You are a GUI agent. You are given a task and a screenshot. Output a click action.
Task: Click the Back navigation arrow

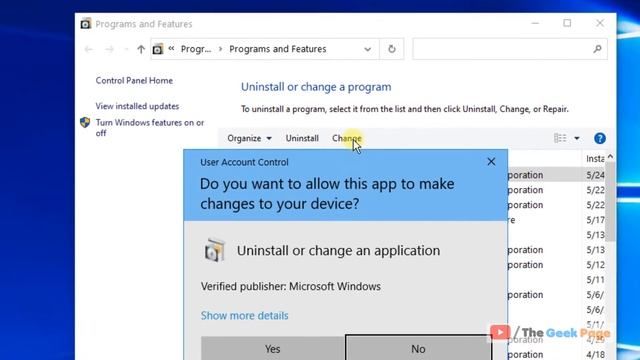[x=89, y=49]
